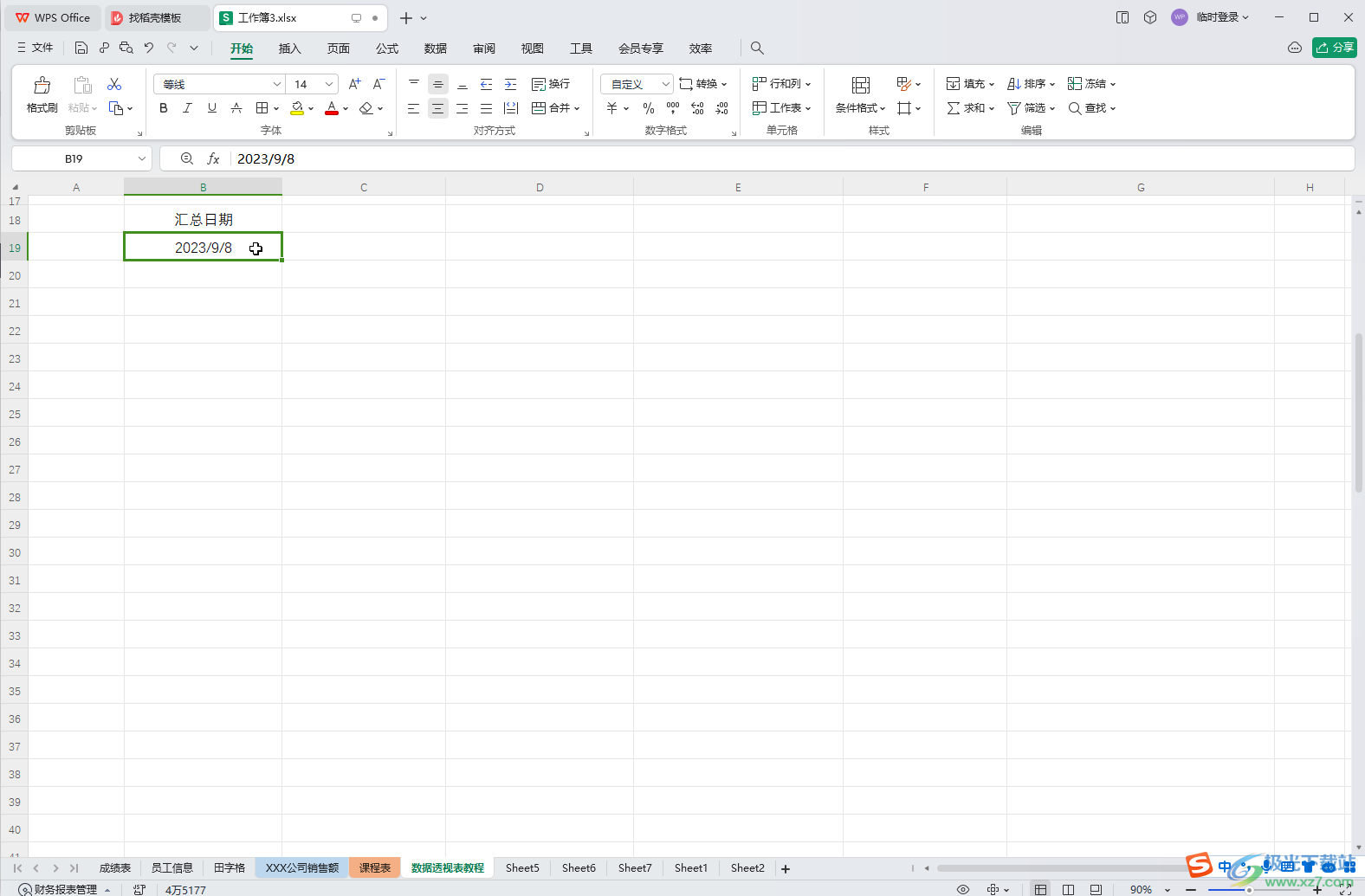Viewport: 1365px width, 896px height.
Task: Open the 插入 ribbon tab
Action: point(289,48)
